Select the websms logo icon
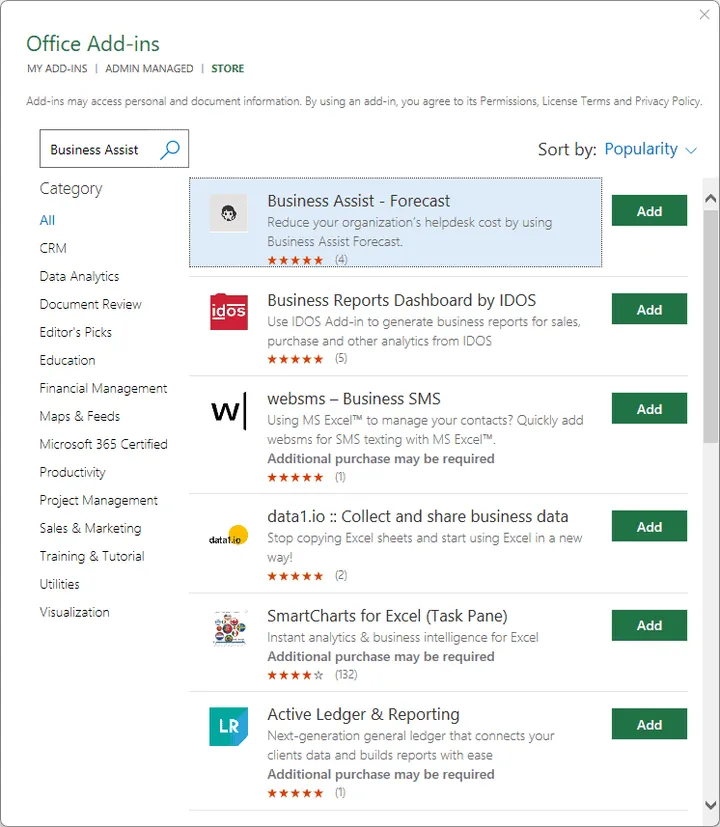 [x=229, y=411]
